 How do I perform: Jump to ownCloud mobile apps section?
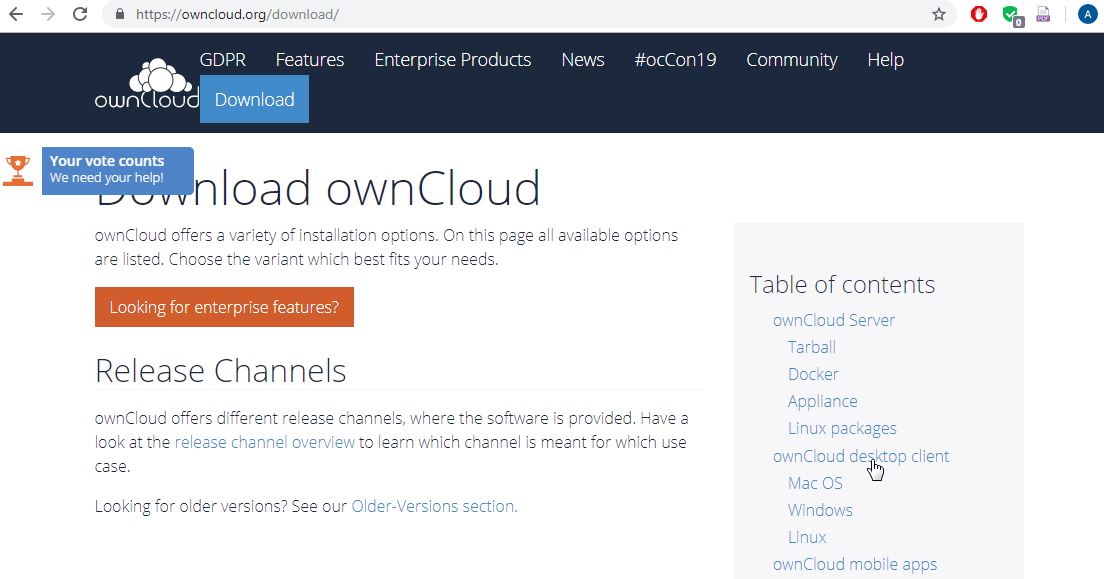click(855, 564)
